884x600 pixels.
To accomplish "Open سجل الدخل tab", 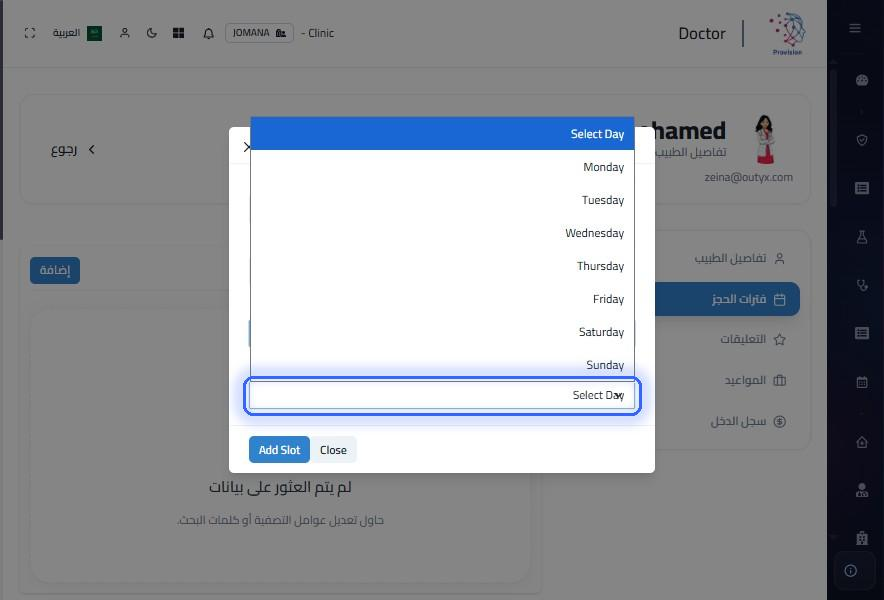I will click(x=748, y=421).
